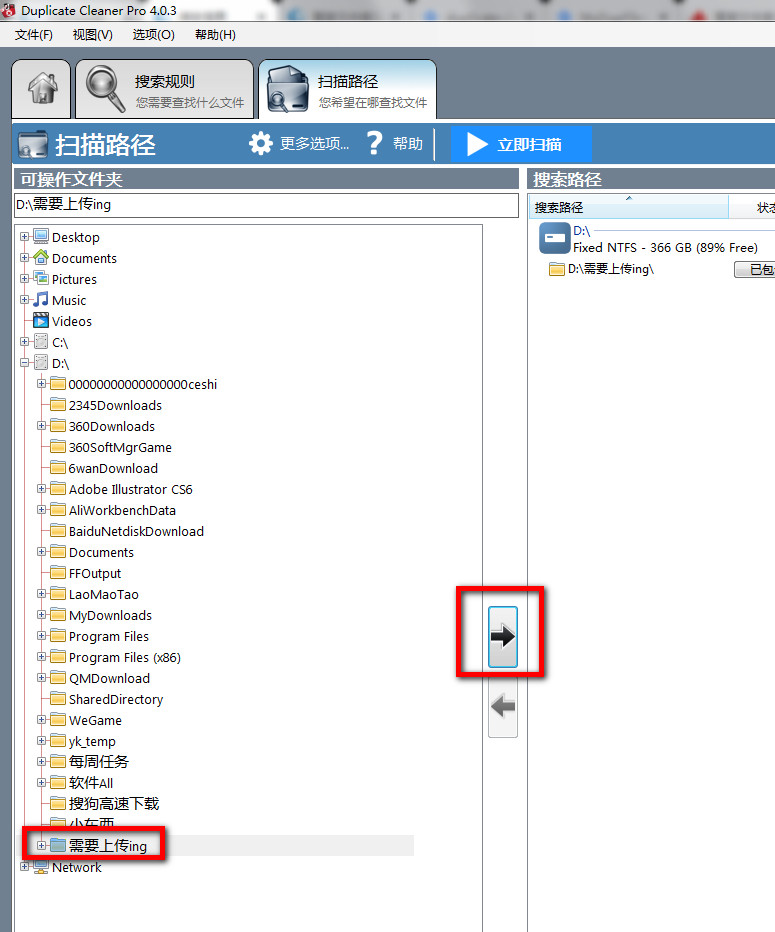Select the Music note icon
775x932 pixels.
point(41,300)
